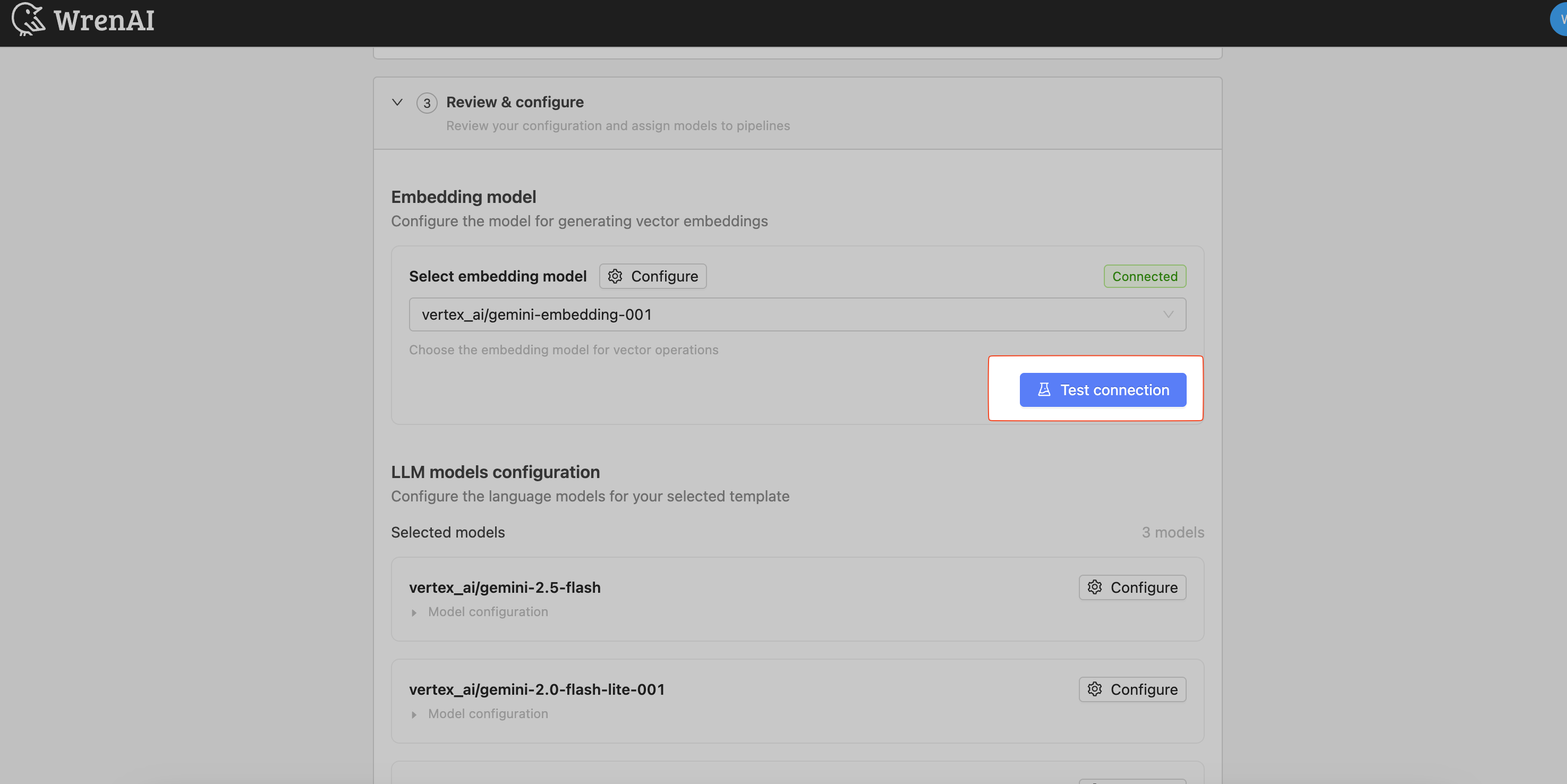
Task: Click the Test connection button
Action: pyautogui.click(x=1102, y=390)
